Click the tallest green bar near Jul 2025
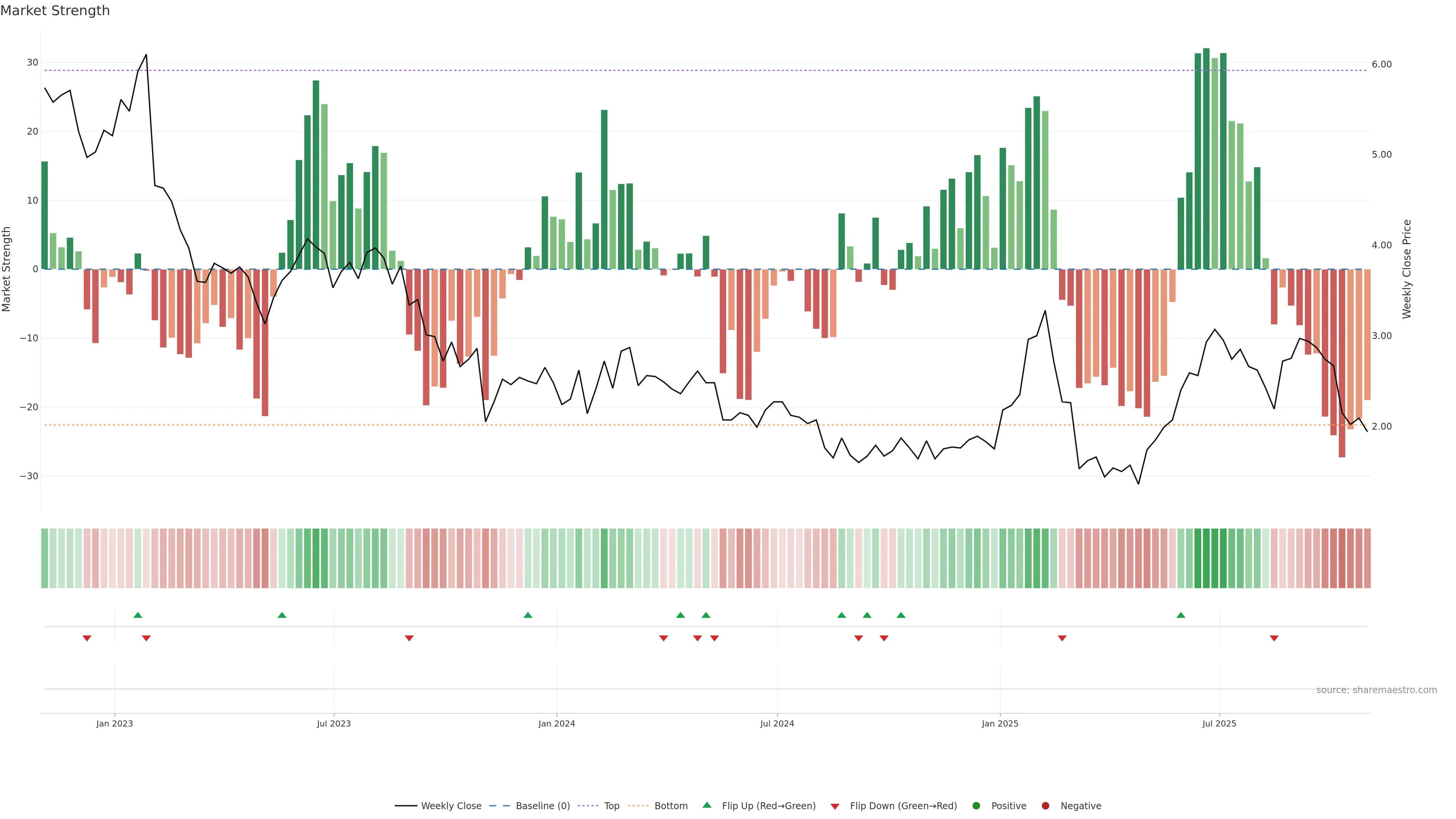The image size is (1456, 819). (1206, 158)
